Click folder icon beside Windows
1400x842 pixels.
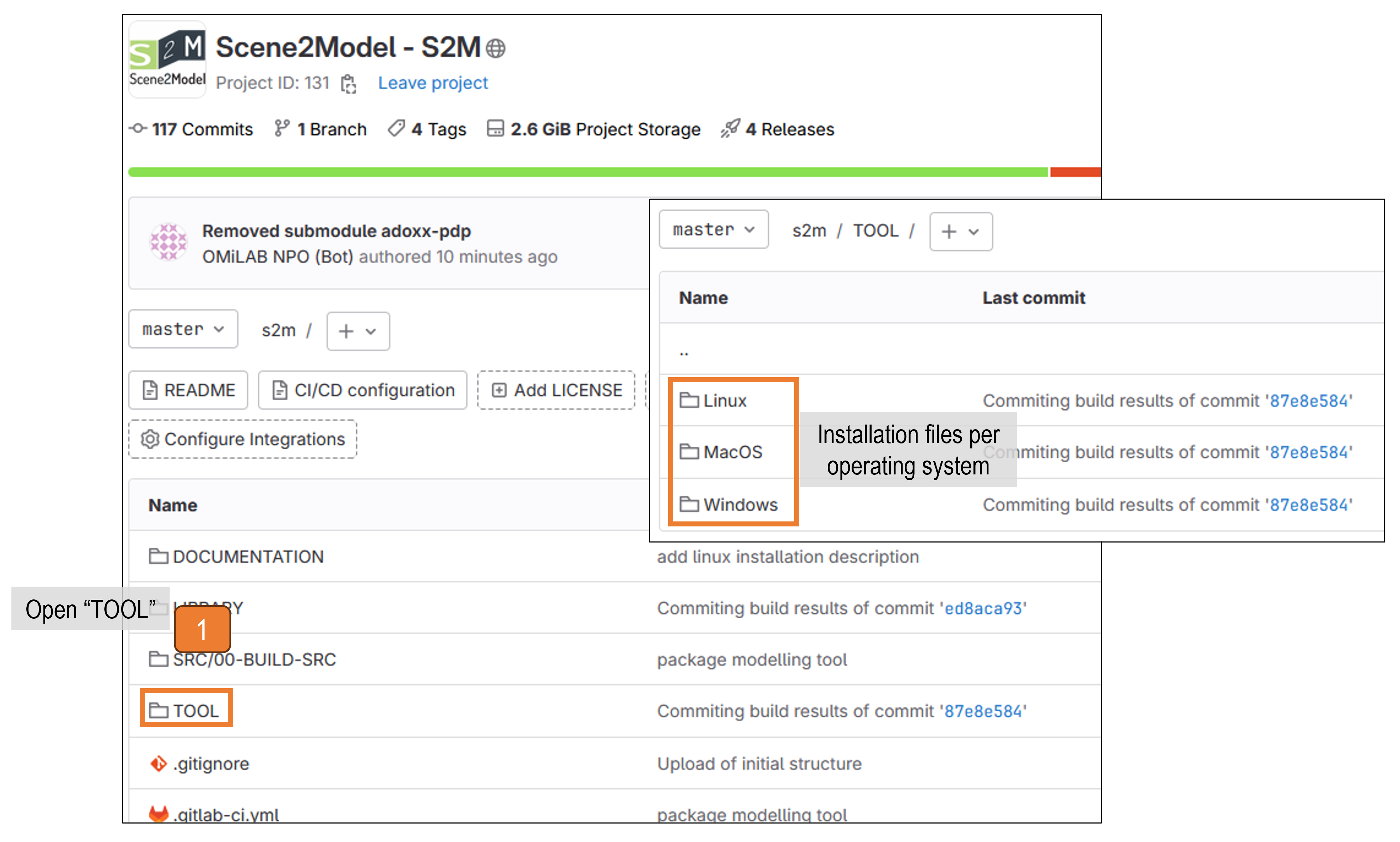tap(689, 504)
